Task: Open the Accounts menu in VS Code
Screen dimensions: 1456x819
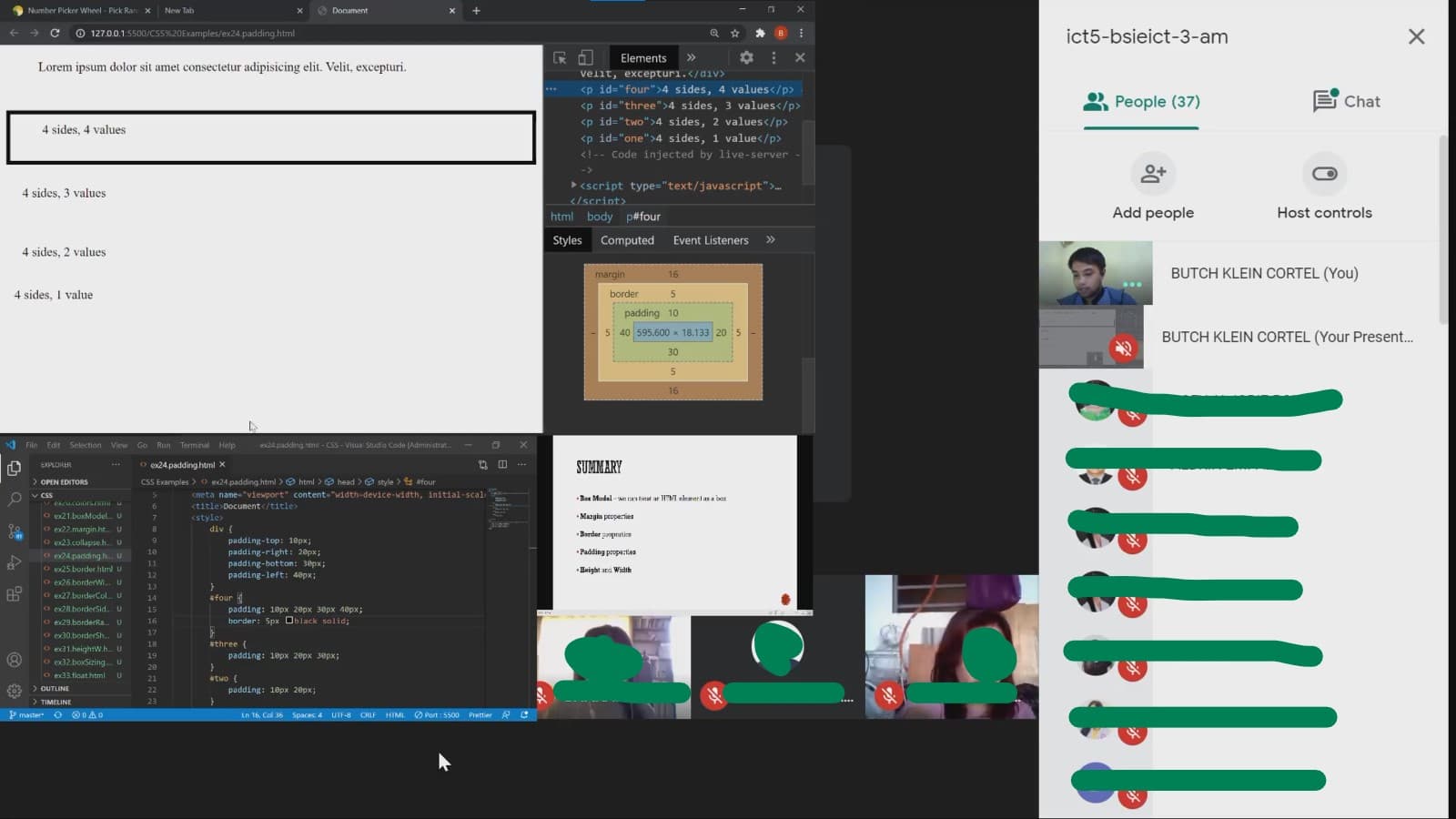Action: (x=14, y=660)
